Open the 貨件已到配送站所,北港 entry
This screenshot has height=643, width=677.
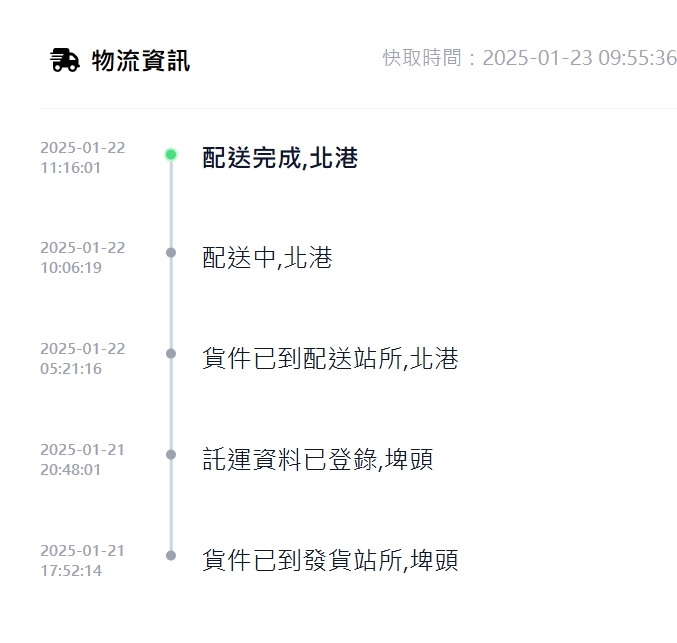(x=330, y=359)
